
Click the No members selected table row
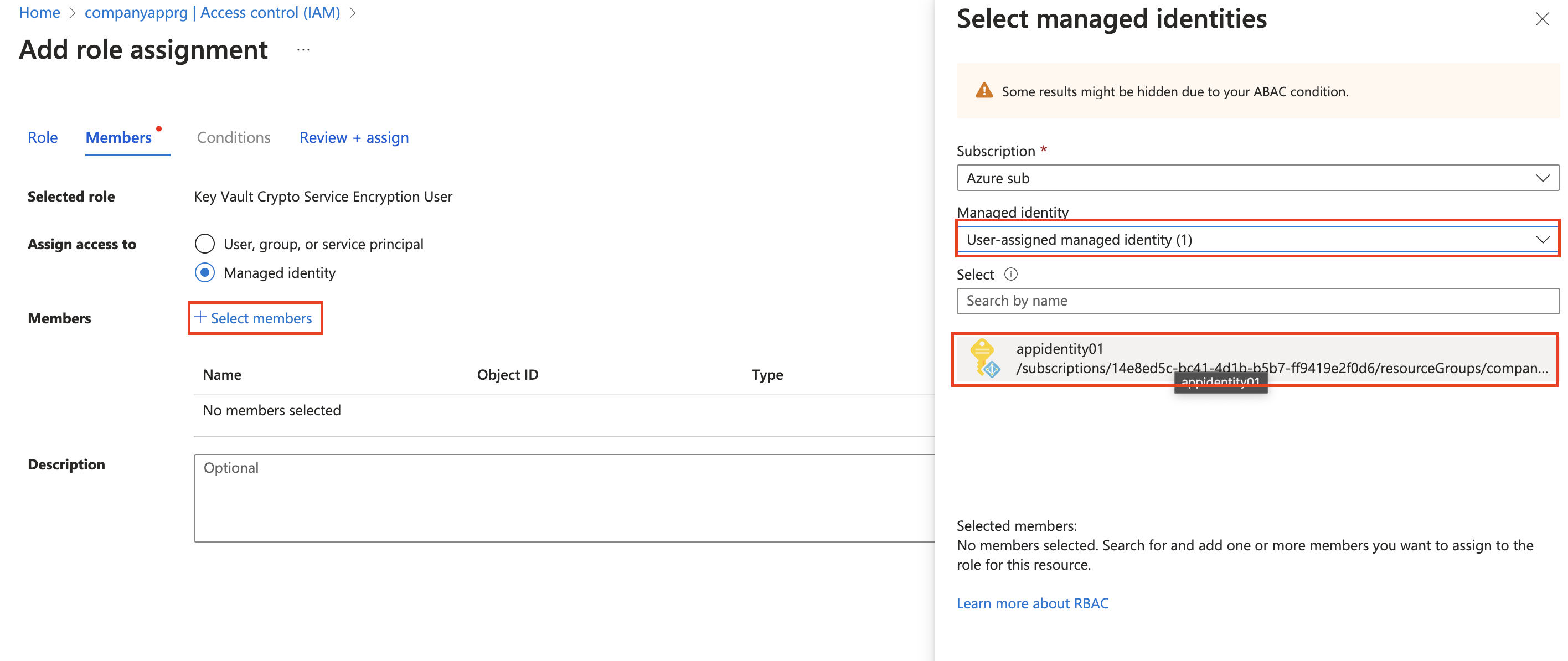(564, 410)
